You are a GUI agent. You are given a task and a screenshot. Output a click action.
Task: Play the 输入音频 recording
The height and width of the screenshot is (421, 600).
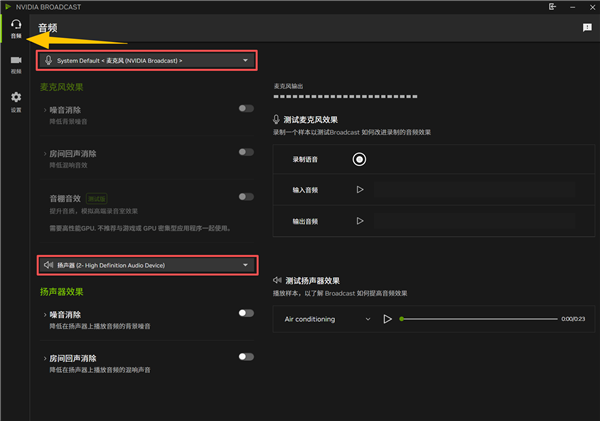pos(359,190)
